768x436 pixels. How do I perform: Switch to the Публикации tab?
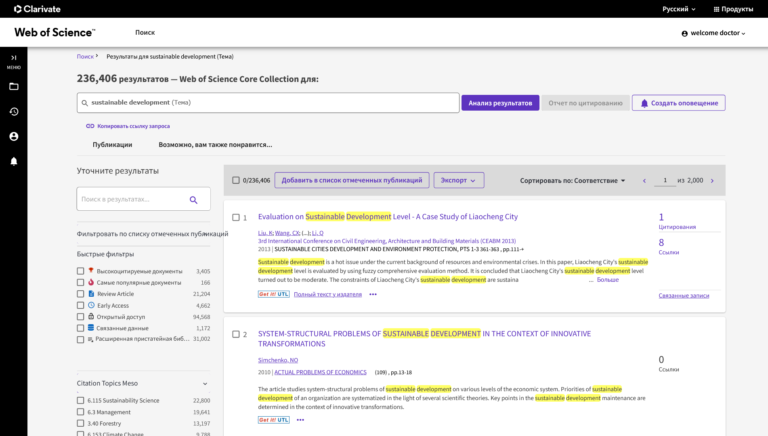click(x=112, y=145)
